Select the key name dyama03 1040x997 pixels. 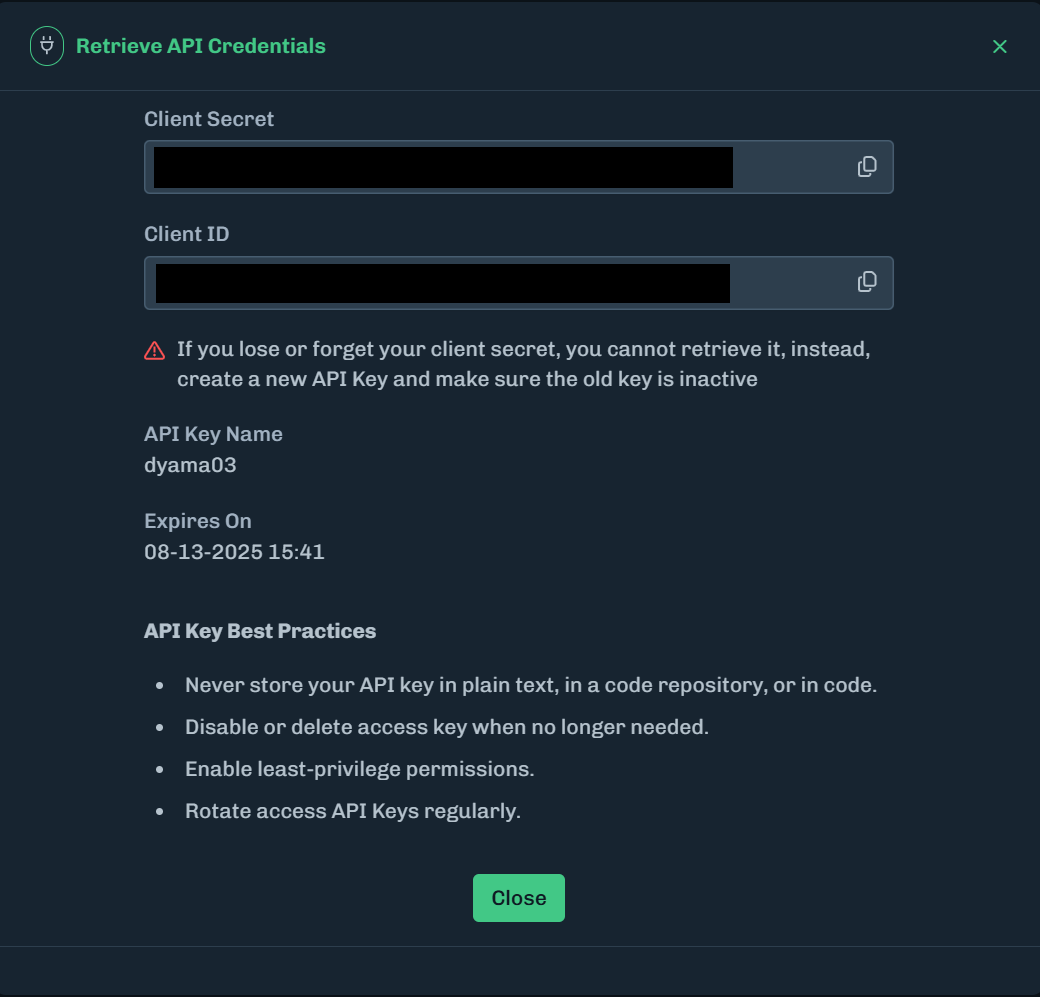tap(190, 465)
